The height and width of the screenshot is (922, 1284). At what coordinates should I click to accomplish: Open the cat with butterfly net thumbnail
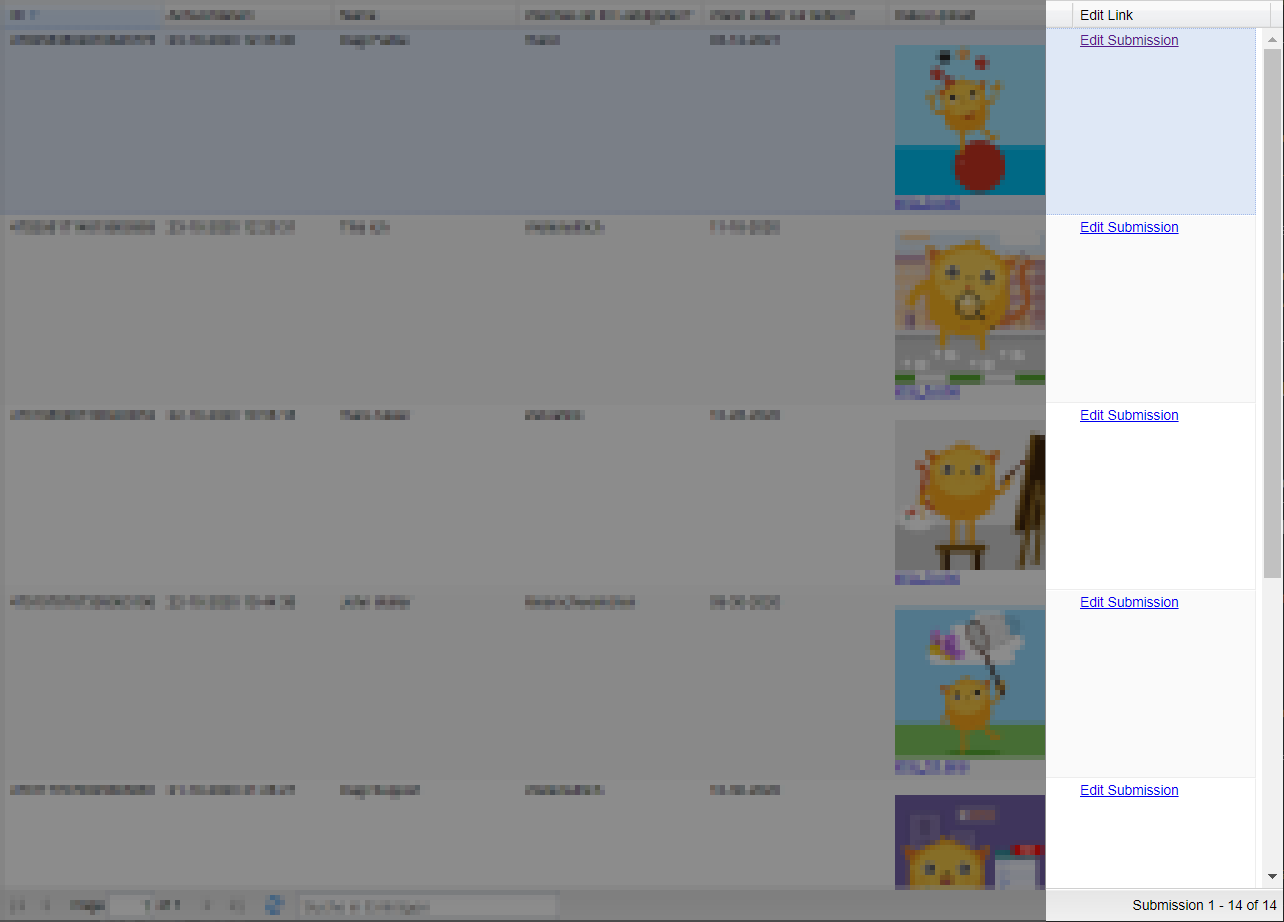click(969, 683)
